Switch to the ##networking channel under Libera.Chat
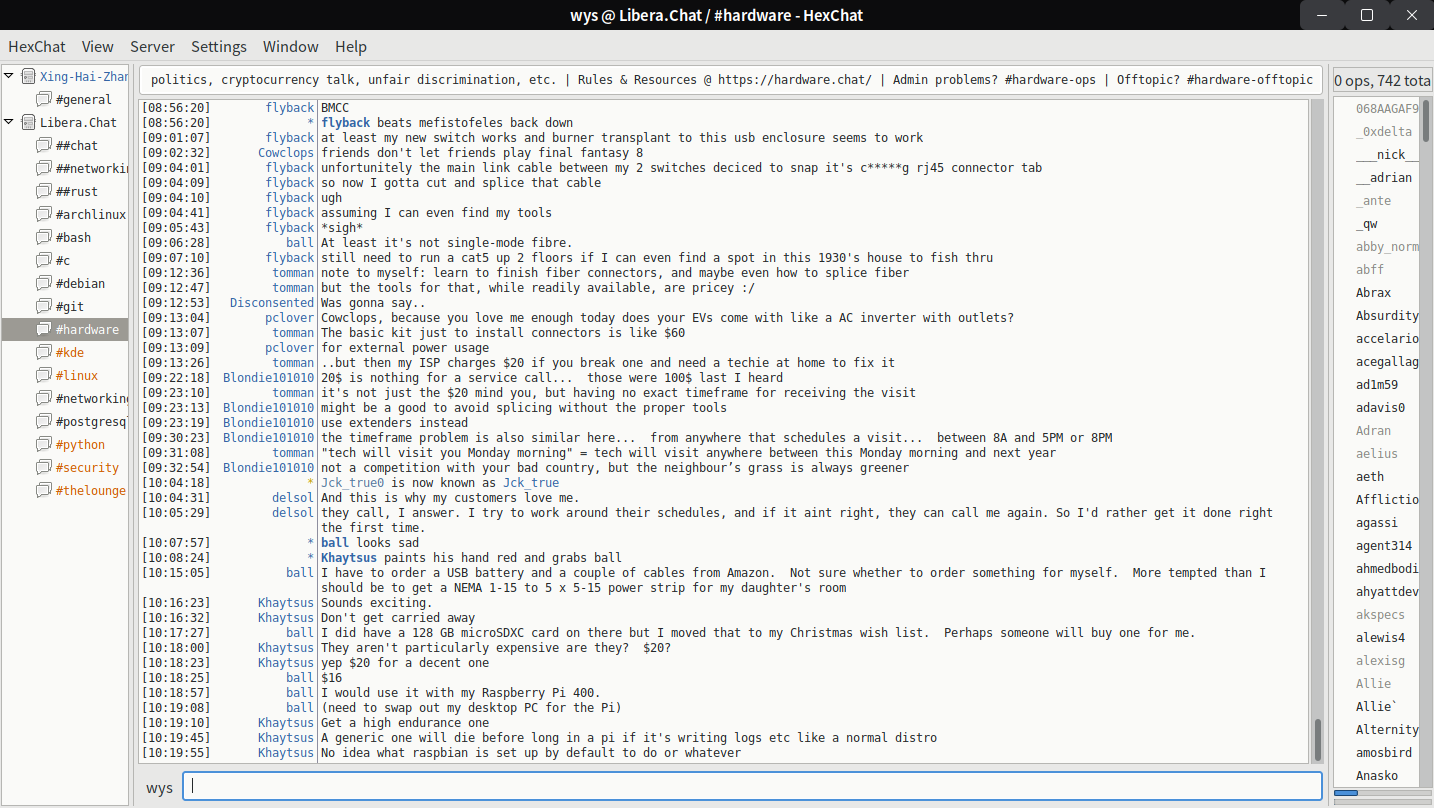The width and height of the screenshot is (1434, 808). coord(92,168)
